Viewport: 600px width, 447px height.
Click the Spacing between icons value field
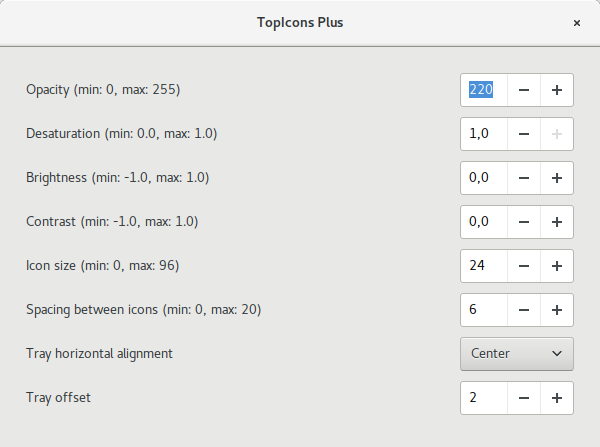[x=484, y=310]
